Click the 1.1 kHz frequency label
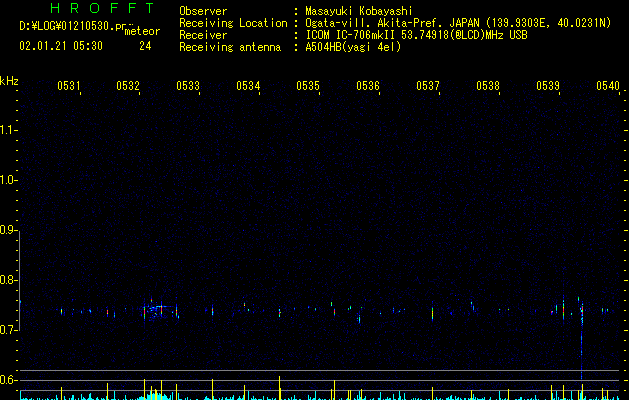Viewport: 629px width, 400px height. pyautogui.click(x=9, y=130)
